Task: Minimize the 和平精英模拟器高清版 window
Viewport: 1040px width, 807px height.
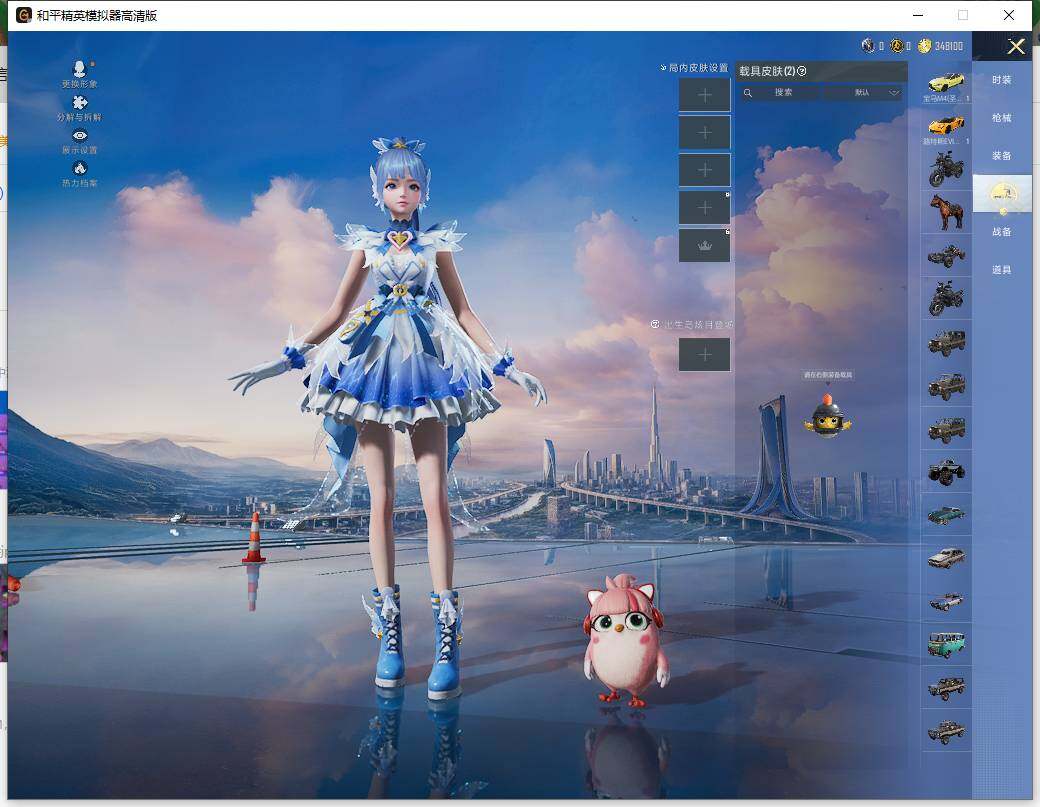Action: 918,15
